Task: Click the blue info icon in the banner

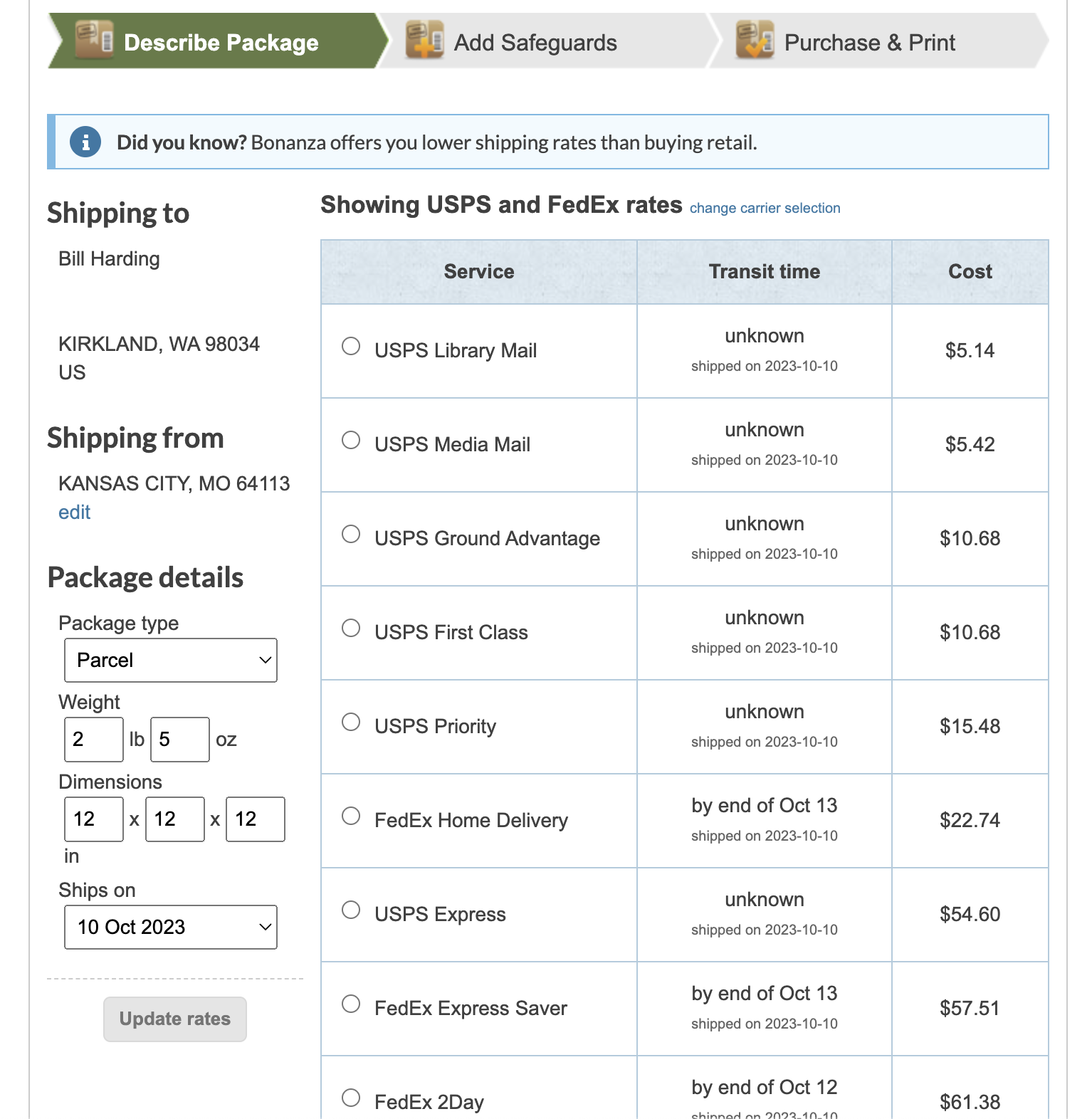Action: [x=85, y=142]
